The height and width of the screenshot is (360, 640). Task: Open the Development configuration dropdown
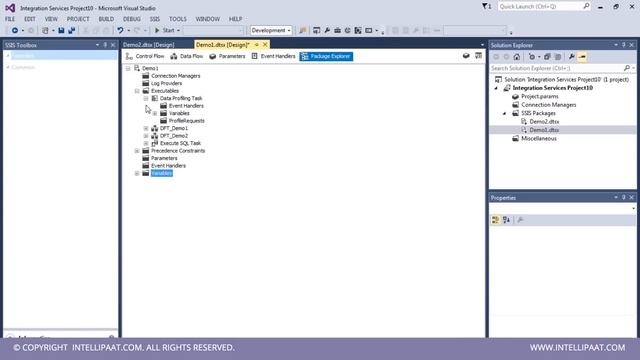pyautogui.click(x=271, y=30)
